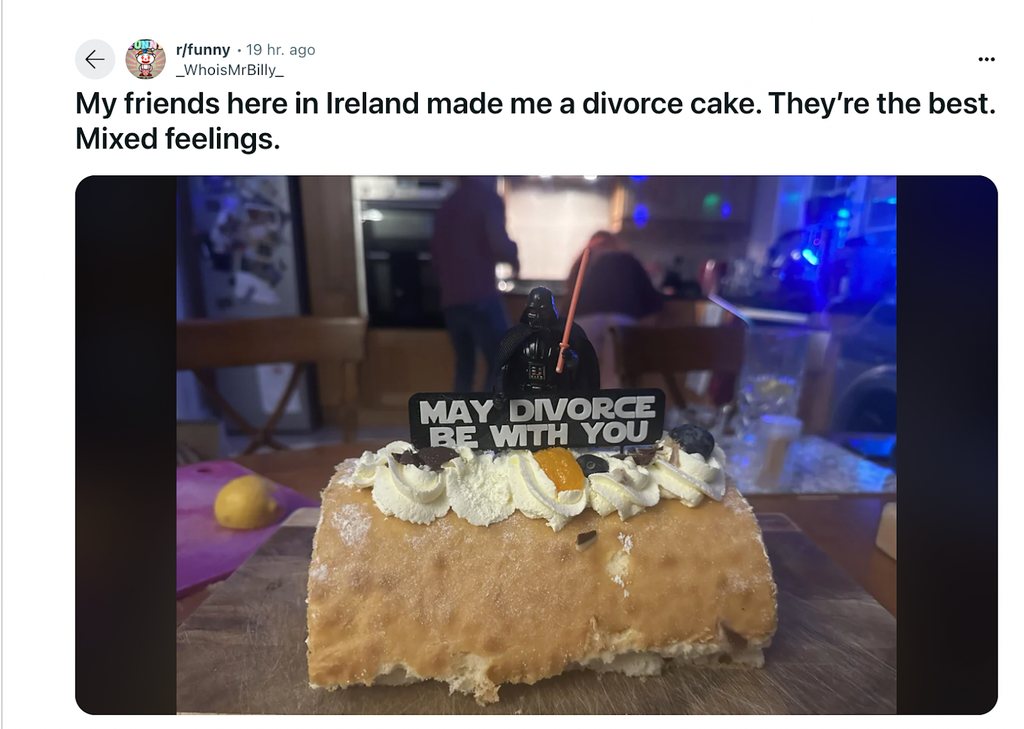Click the yellow lemon in the photo

(x=245, y=502)
